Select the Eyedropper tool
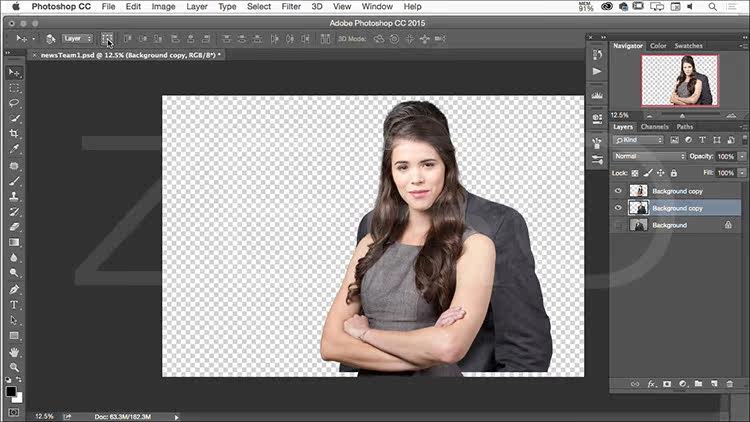The image size is (750, 422). click(14, 149)
